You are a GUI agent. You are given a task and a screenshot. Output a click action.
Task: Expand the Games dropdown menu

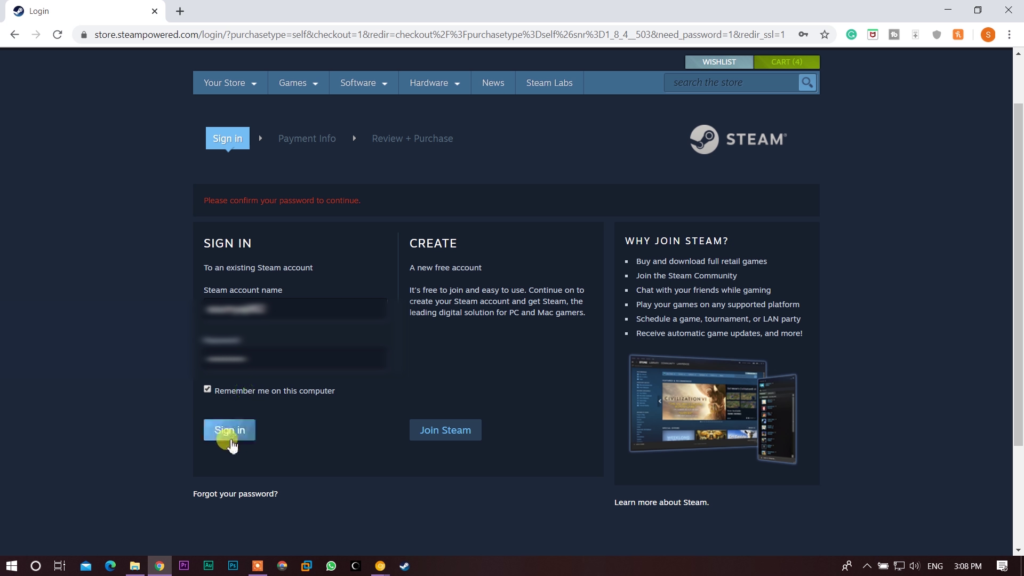click(298, 83)
